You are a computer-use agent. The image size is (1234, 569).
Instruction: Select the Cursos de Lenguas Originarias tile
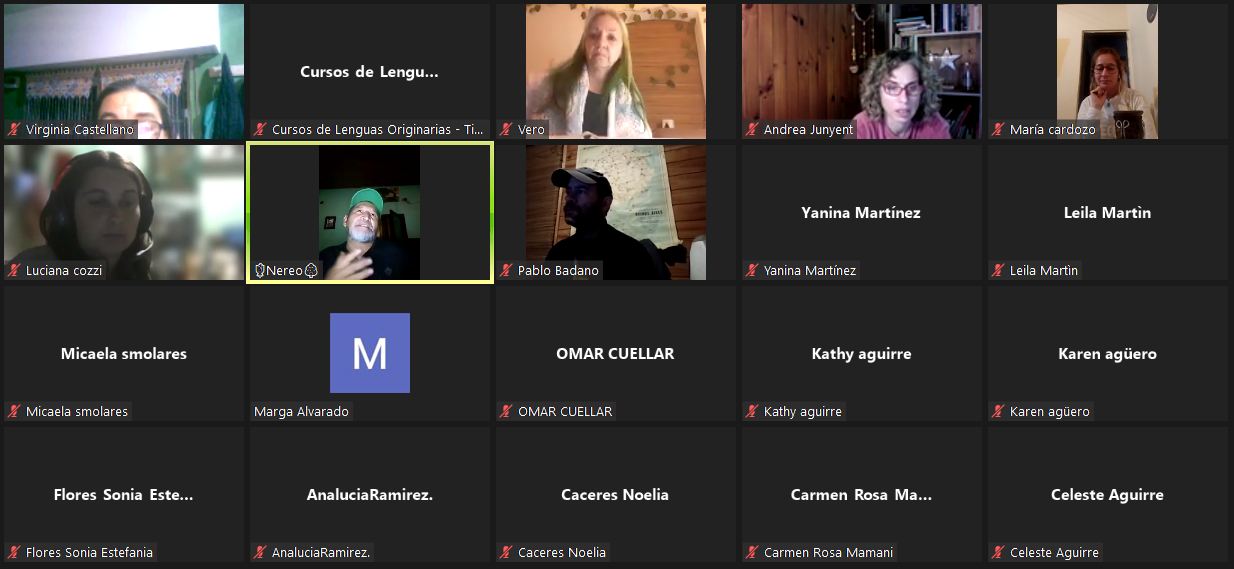(369, 72)
